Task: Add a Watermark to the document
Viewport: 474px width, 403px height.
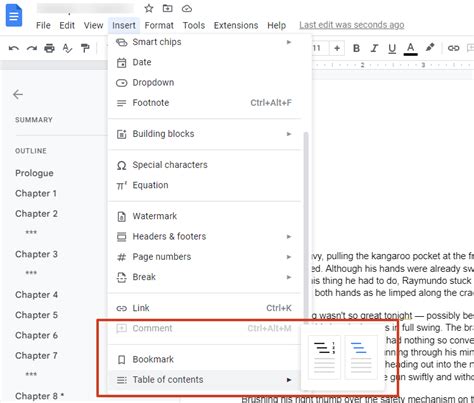Action: [204, 216]
